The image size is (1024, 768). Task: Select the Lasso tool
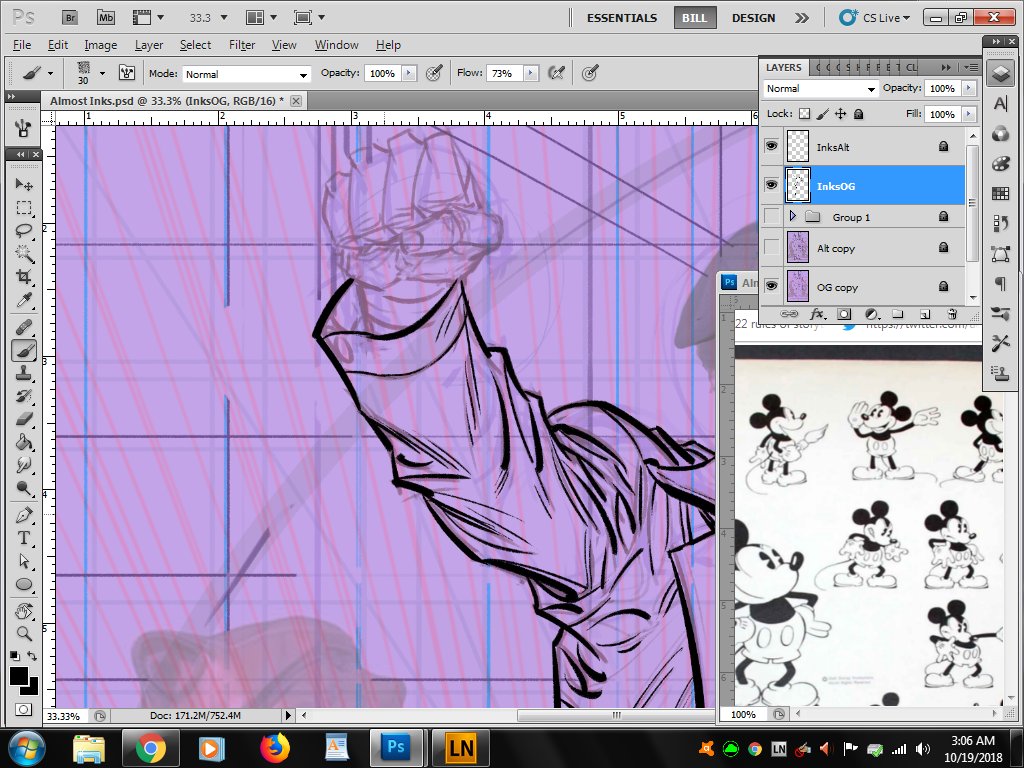point(24,231)
